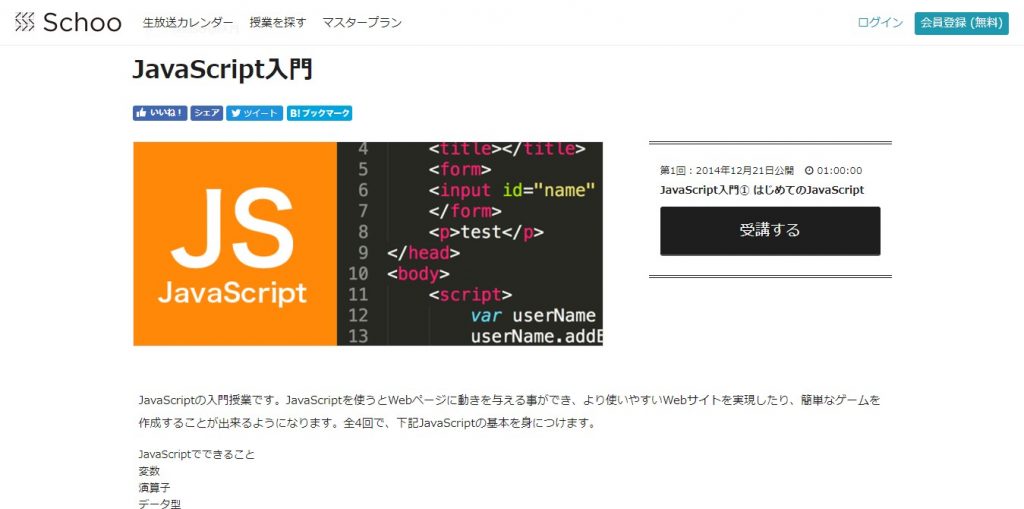Click the JavaScript入門 page heading

223,69
